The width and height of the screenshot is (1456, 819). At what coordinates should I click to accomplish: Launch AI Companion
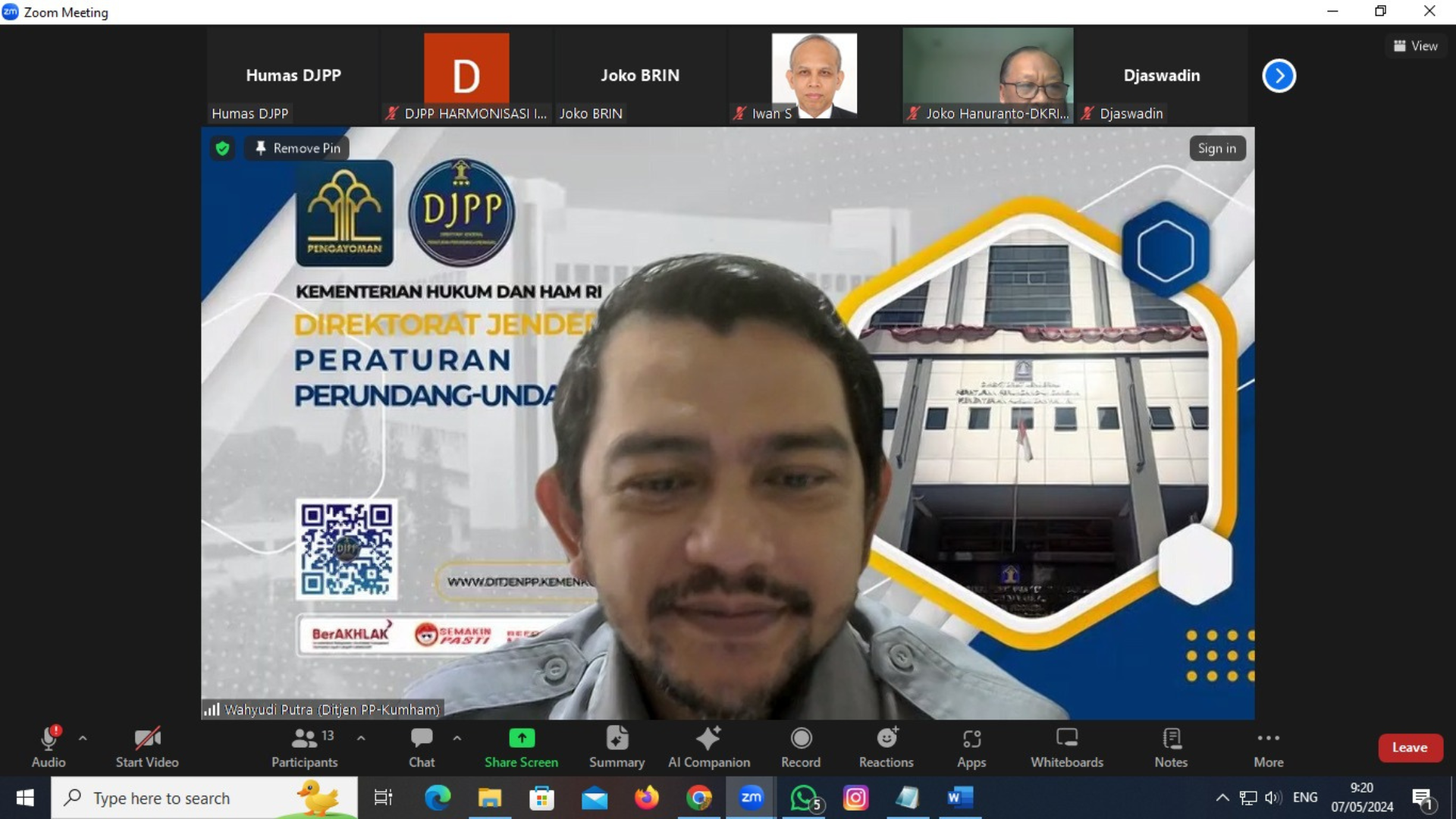click(x=709, y=747)
